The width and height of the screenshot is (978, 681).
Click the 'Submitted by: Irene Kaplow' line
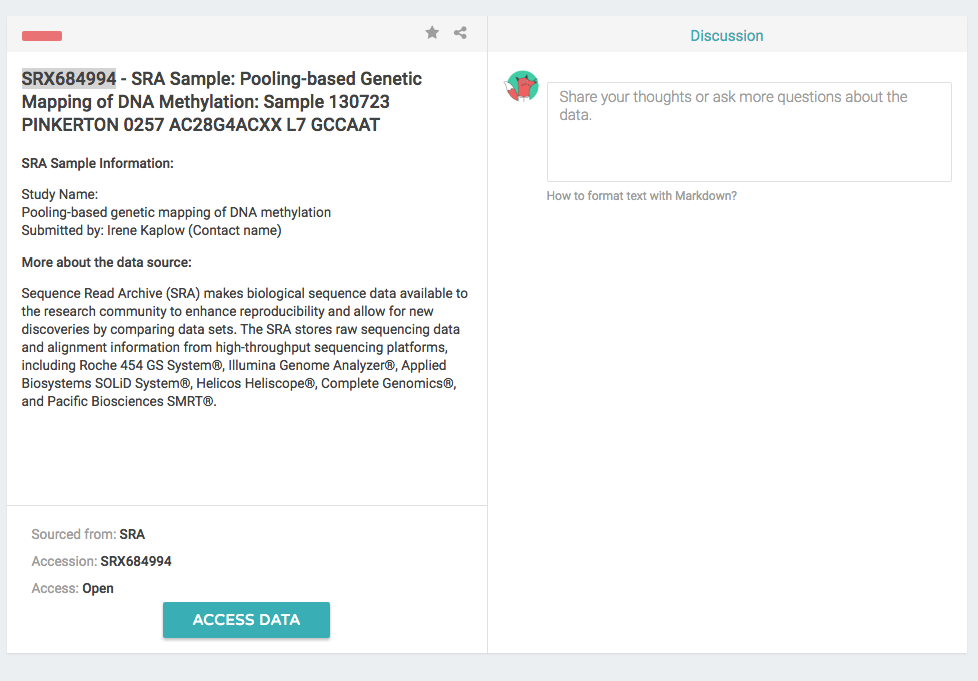(x=152, y=230)
